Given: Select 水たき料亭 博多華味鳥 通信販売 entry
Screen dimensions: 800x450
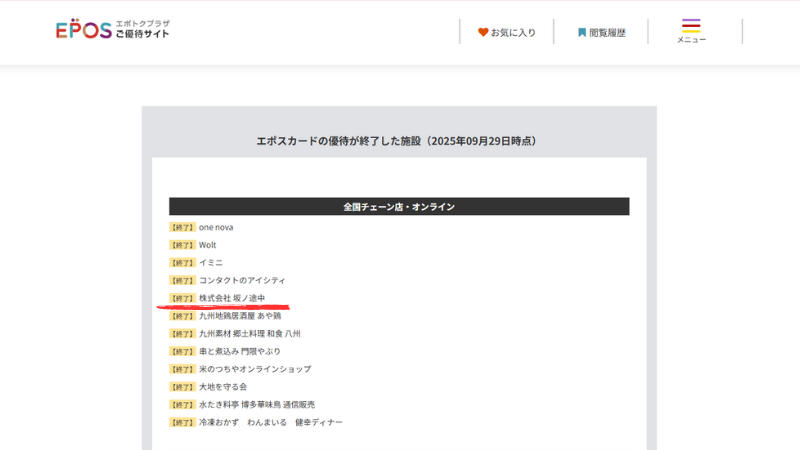Looking at the screenshot, I should (x=257, y=405).
